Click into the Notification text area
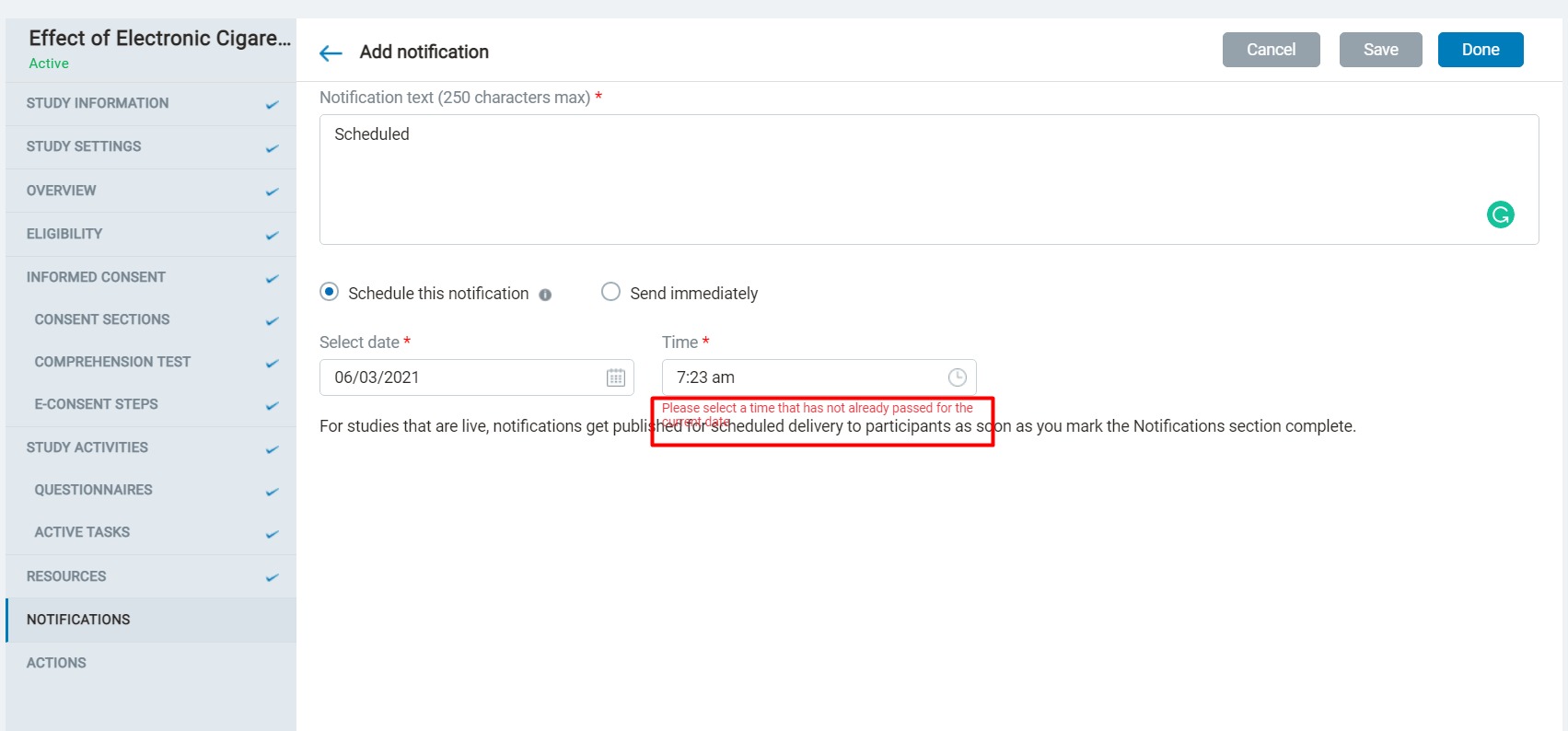Viewport: 1568px width, 731px height. [x=929, y=180]
